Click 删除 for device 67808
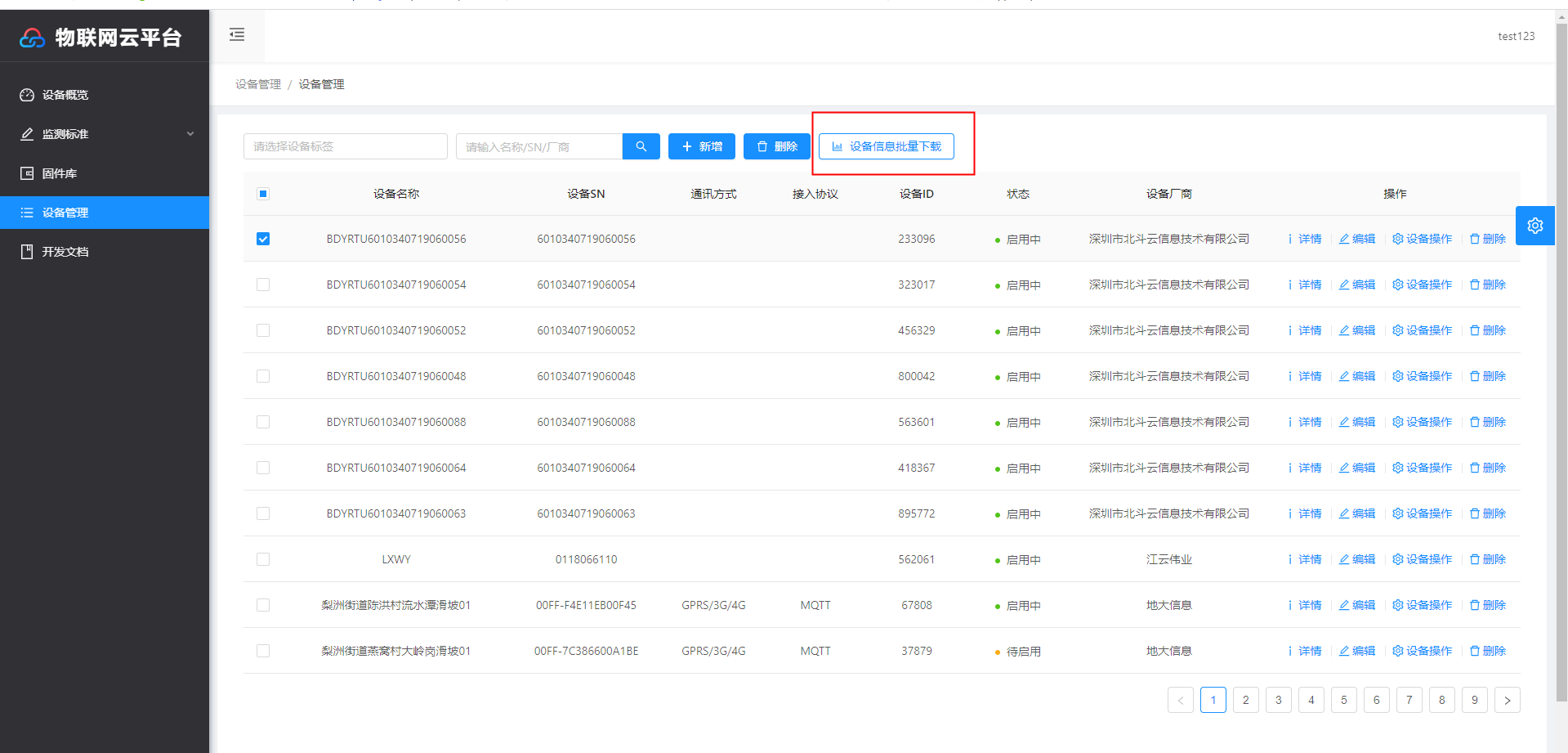The width and height of the screenshot is (1568, 753). [1488, 605]
